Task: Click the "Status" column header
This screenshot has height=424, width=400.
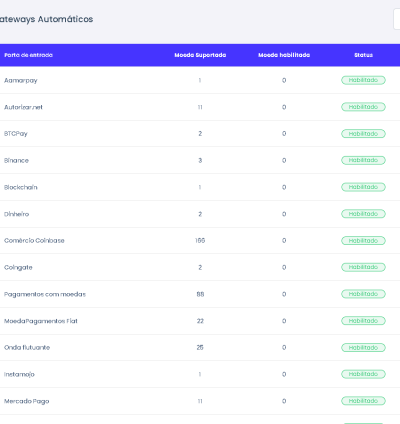Action: [x=363, y=55]
